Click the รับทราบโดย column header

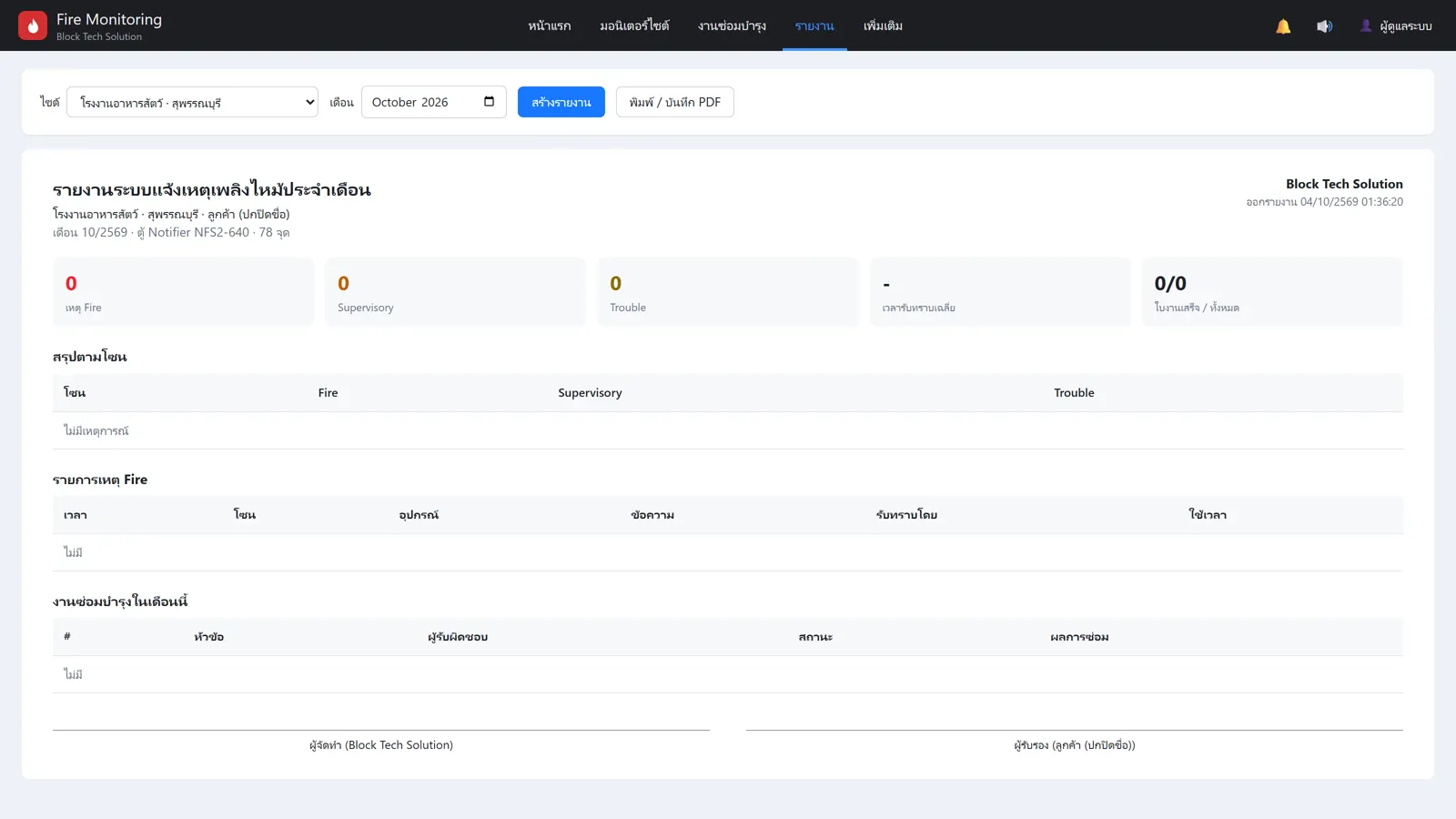(906, 515)
